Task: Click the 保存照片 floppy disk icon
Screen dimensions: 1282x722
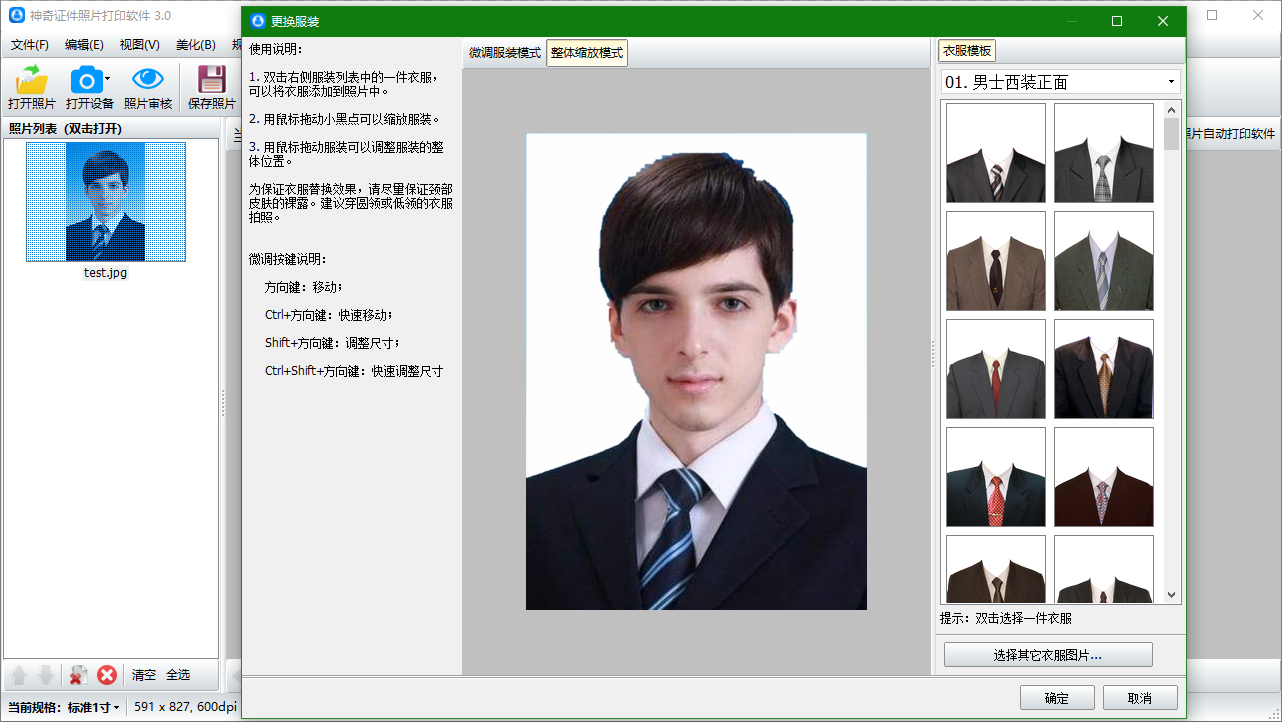Action: 211,80
